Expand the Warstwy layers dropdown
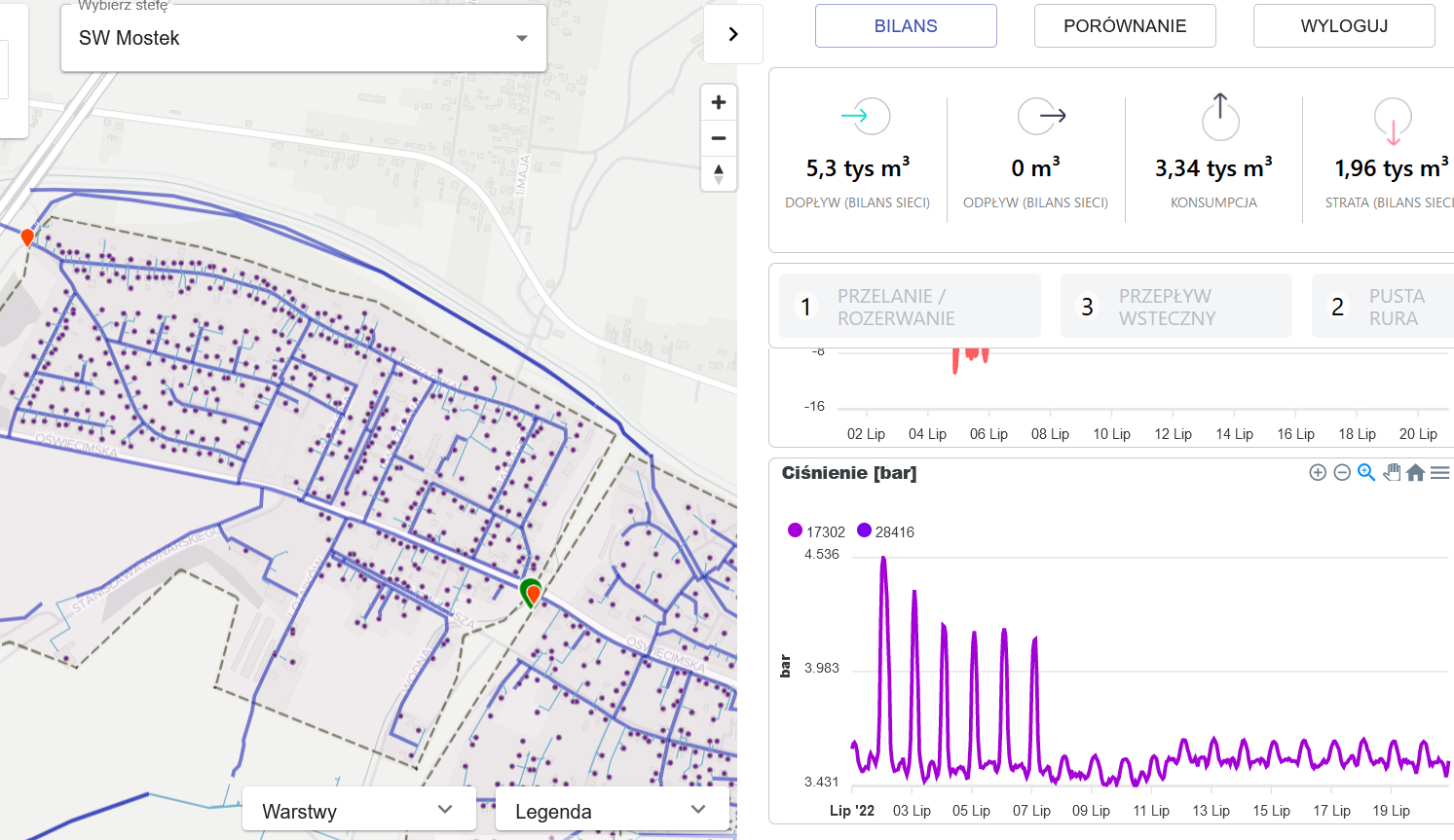This screenshot has height=840, width=1454. coord(358,811)
